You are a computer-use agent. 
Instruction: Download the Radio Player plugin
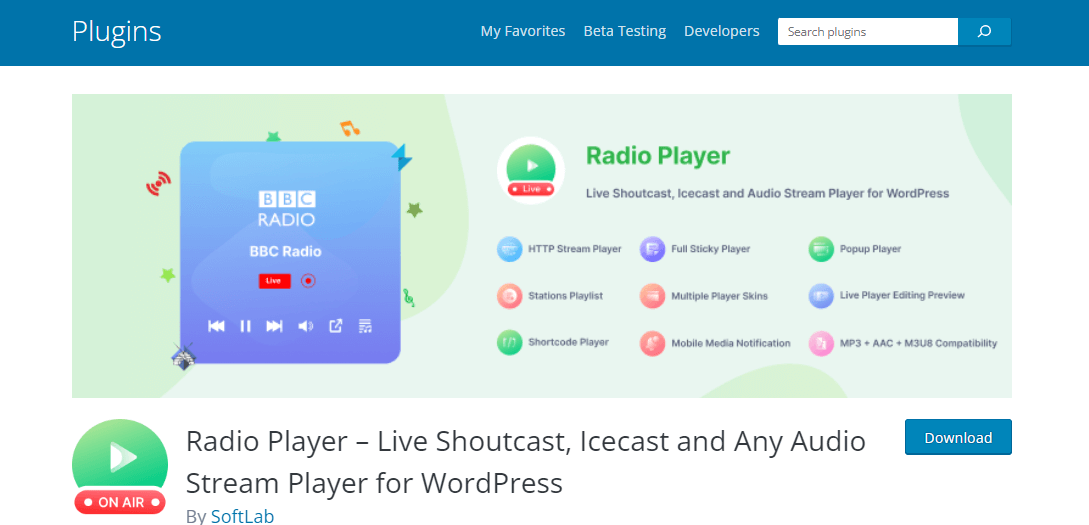pyautogui.click(x=958, y=438)
